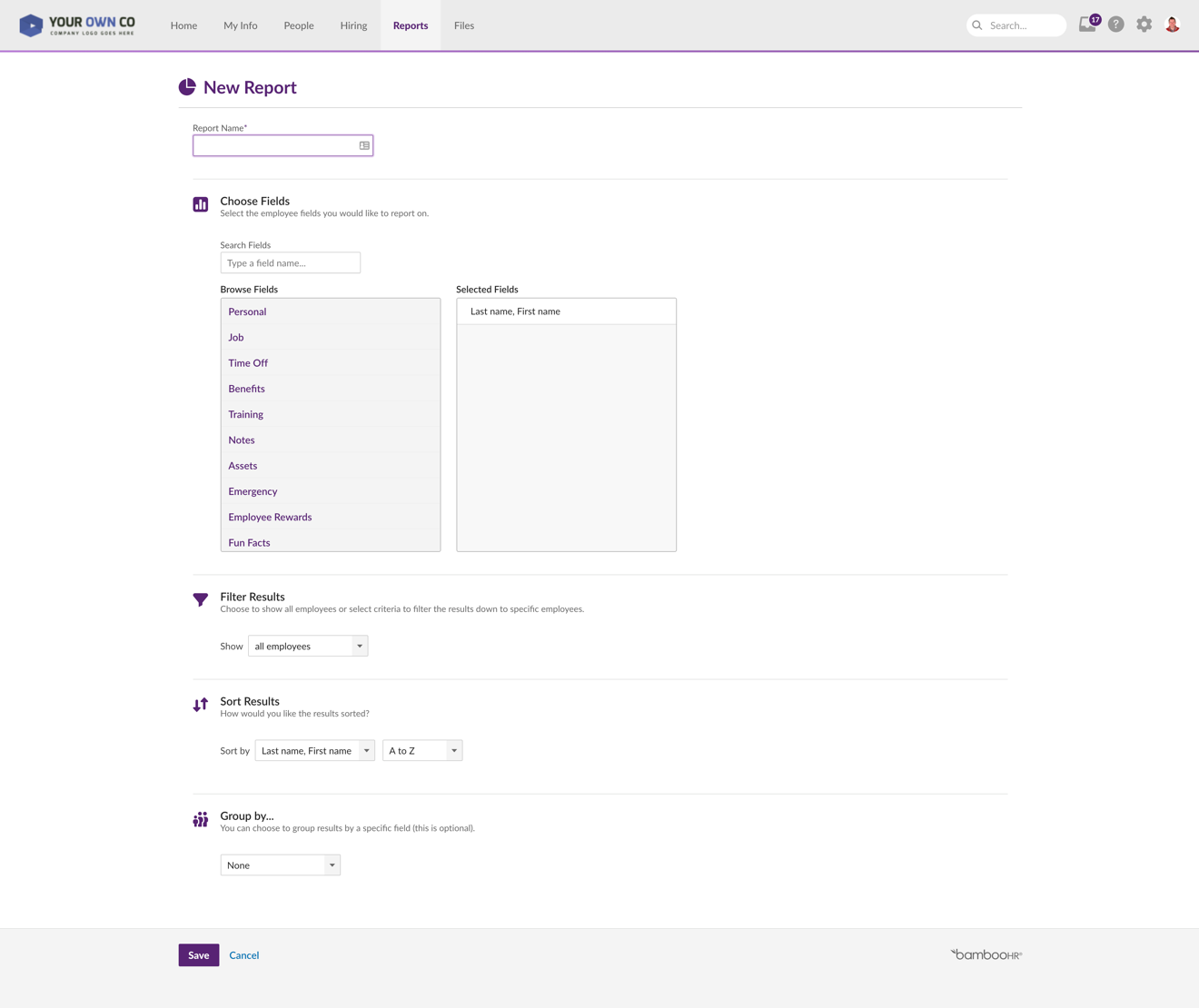
Task: Switch to the People tab
Action: tap(299, 25)
